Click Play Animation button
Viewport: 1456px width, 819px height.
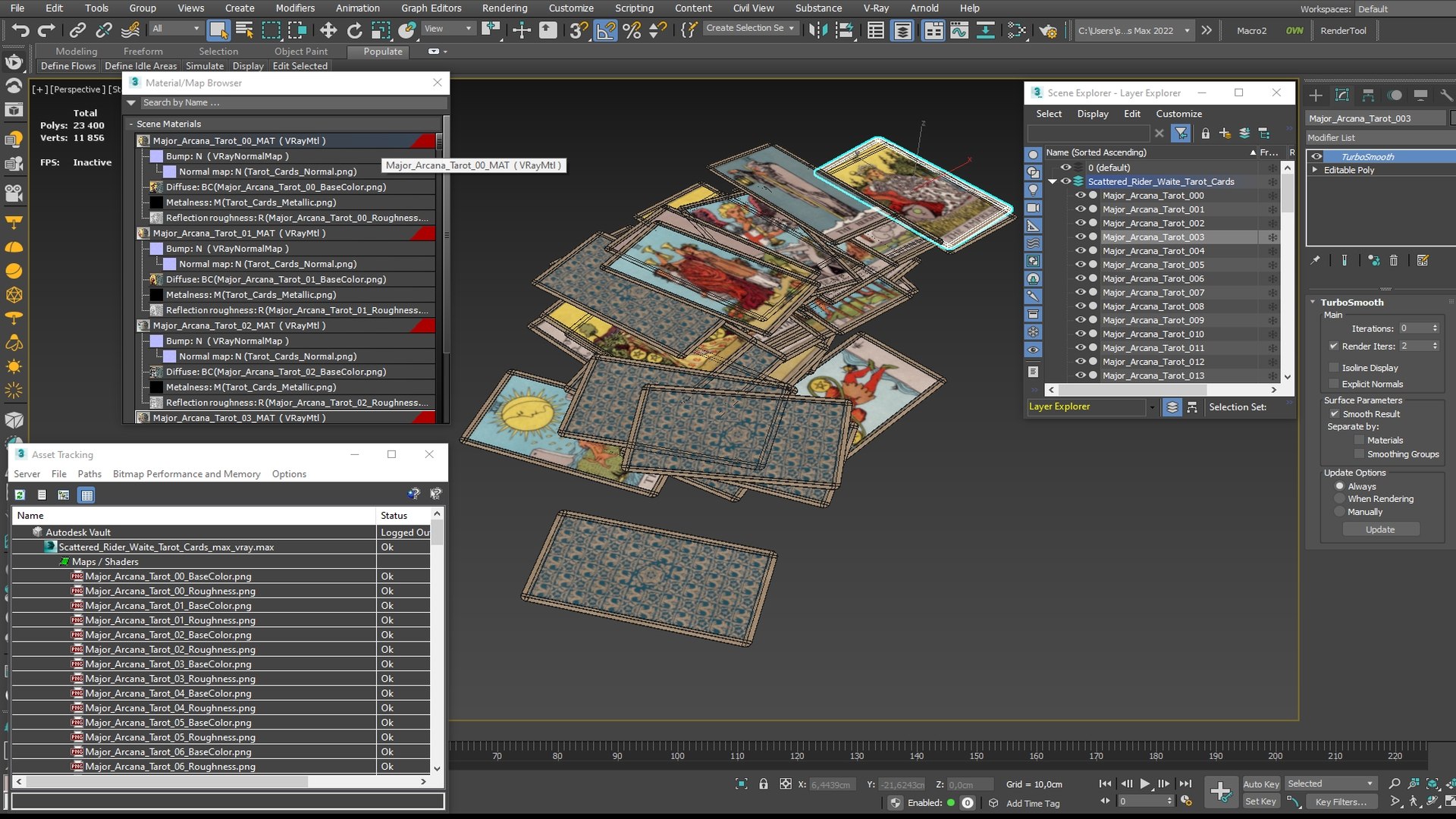[x=1145, y=784]
